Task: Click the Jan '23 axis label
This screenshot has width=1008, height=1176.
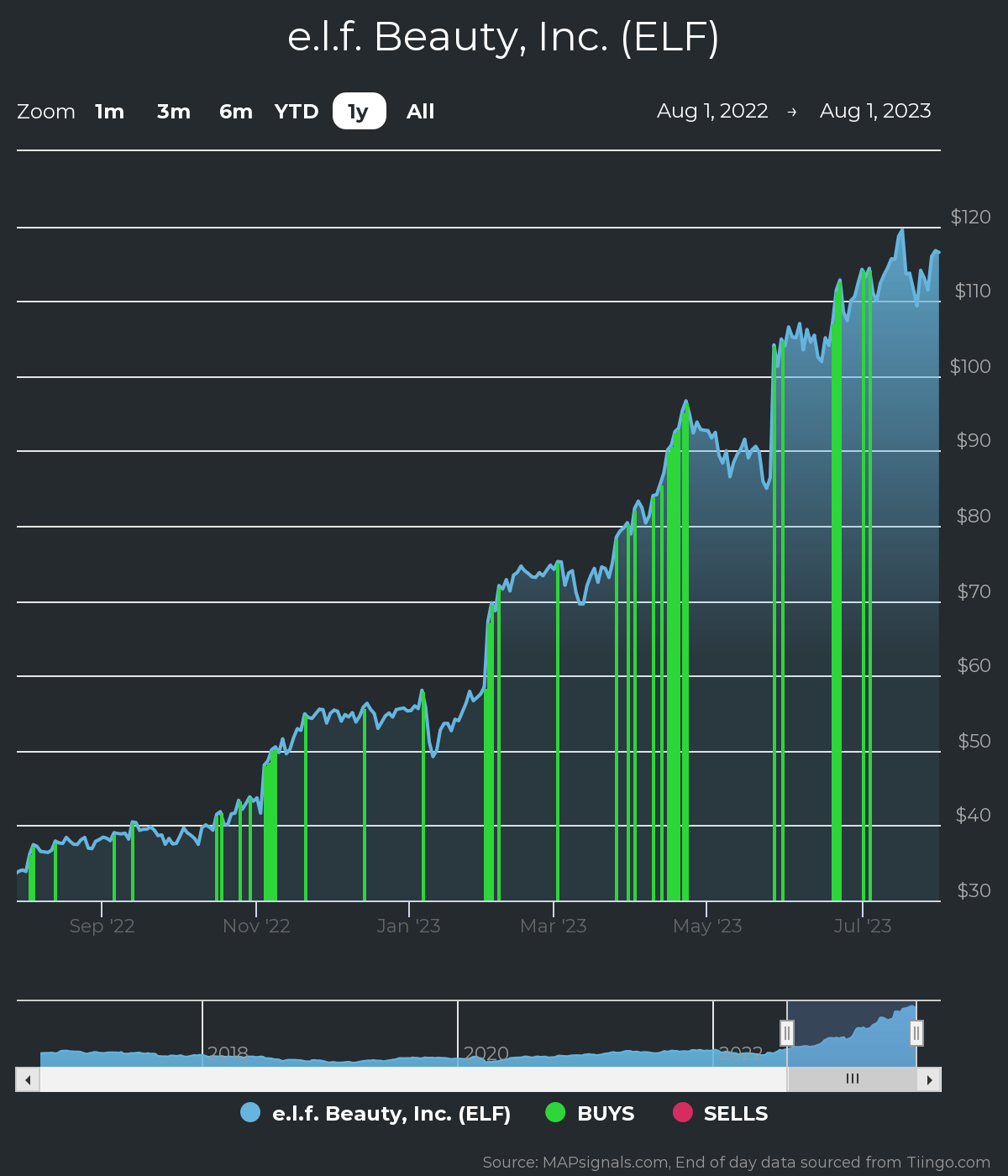Action: coord(409,927)
